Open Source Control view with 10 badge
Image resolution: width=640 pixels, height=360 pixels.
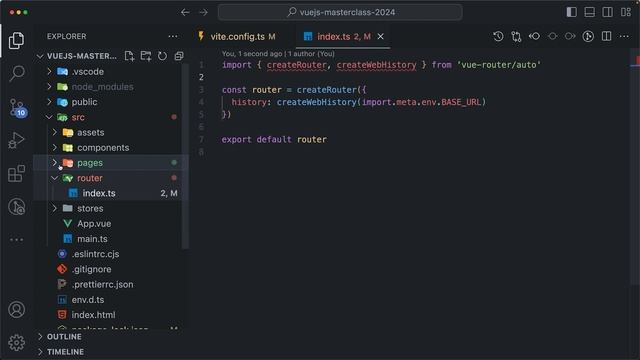click(x=17, y=108)
